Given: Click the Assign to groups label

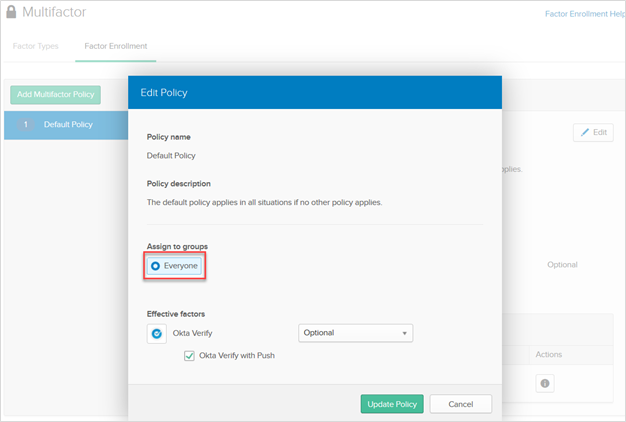Looking at the screenshot, I should (x=177, y=246).
